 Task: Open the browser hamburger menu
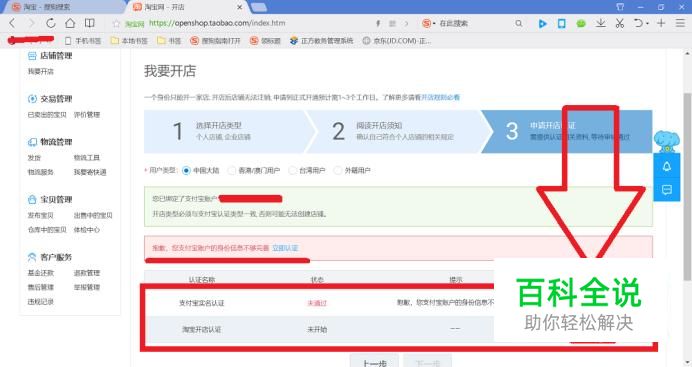click(680, 23)
